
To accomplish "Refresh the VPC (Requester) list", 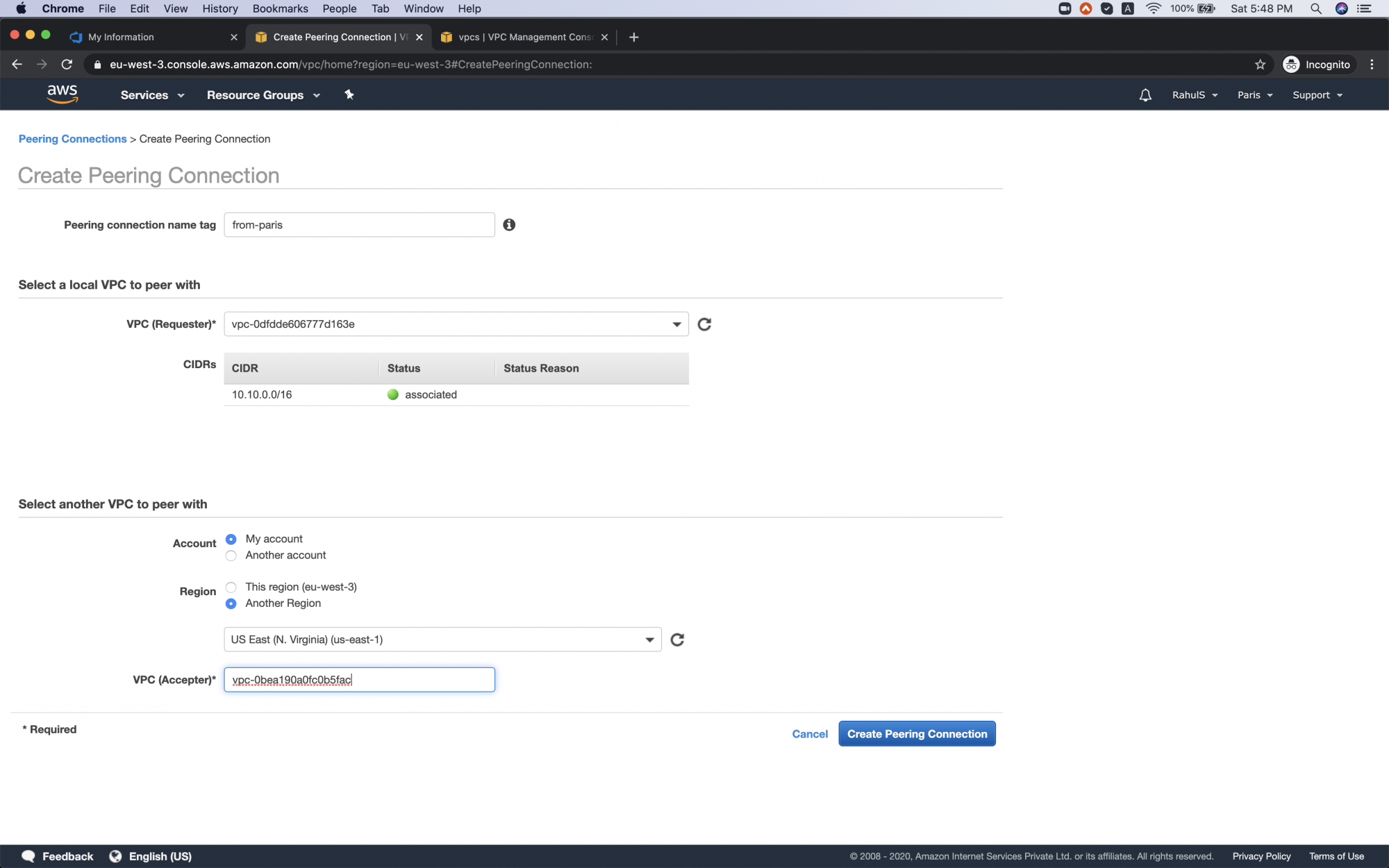I will [x=704, y=324].
